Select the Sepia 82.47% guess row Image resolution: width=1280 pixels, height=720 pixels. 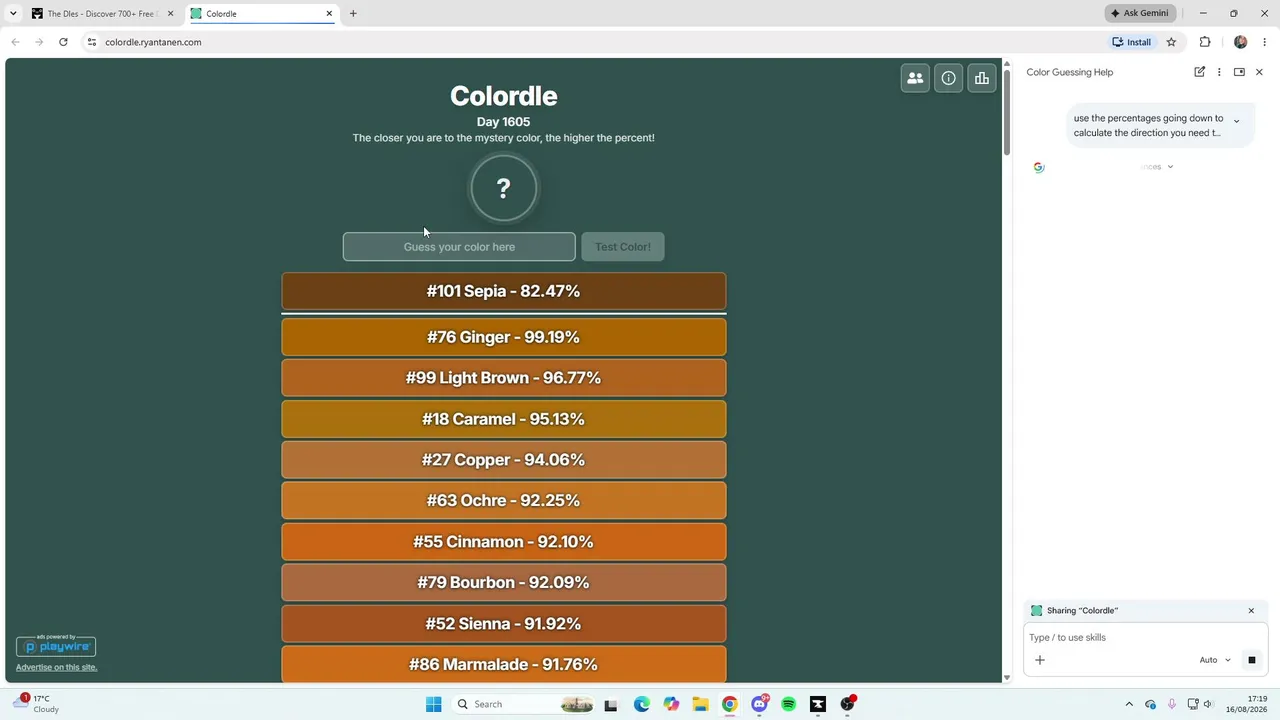(x=503, y=291)
